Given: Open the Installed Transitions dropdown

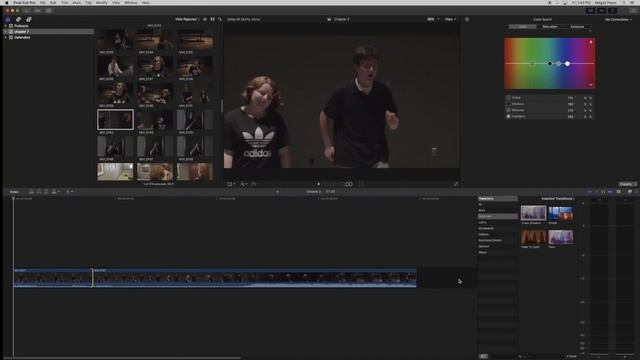Looking at the screenshot, I should click(x=557, y=199).
